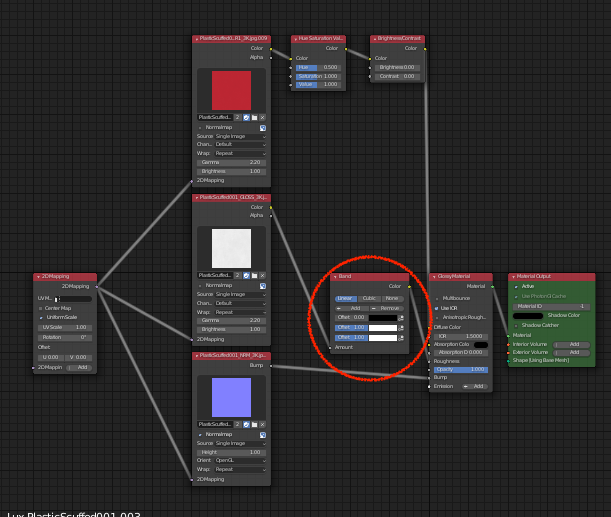Screen dimensions: 611x517
Task: Click the folder icon in the NRM image node
Action: 254,424
